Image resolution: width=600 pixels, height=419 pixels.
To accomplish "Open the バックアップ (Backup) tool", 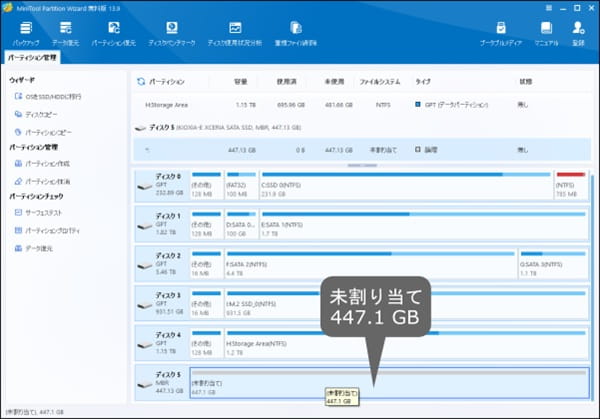I will (26, 34).
